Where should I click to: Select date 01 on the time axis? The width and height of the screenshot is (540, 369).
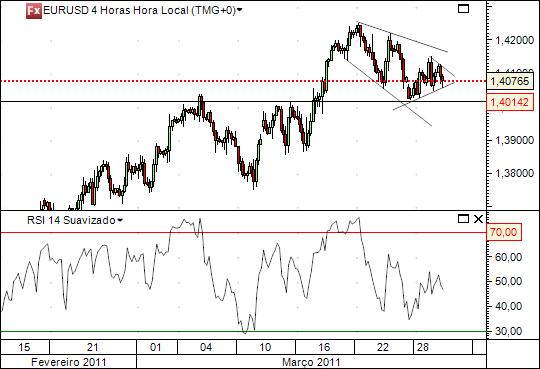click(156, 347)
